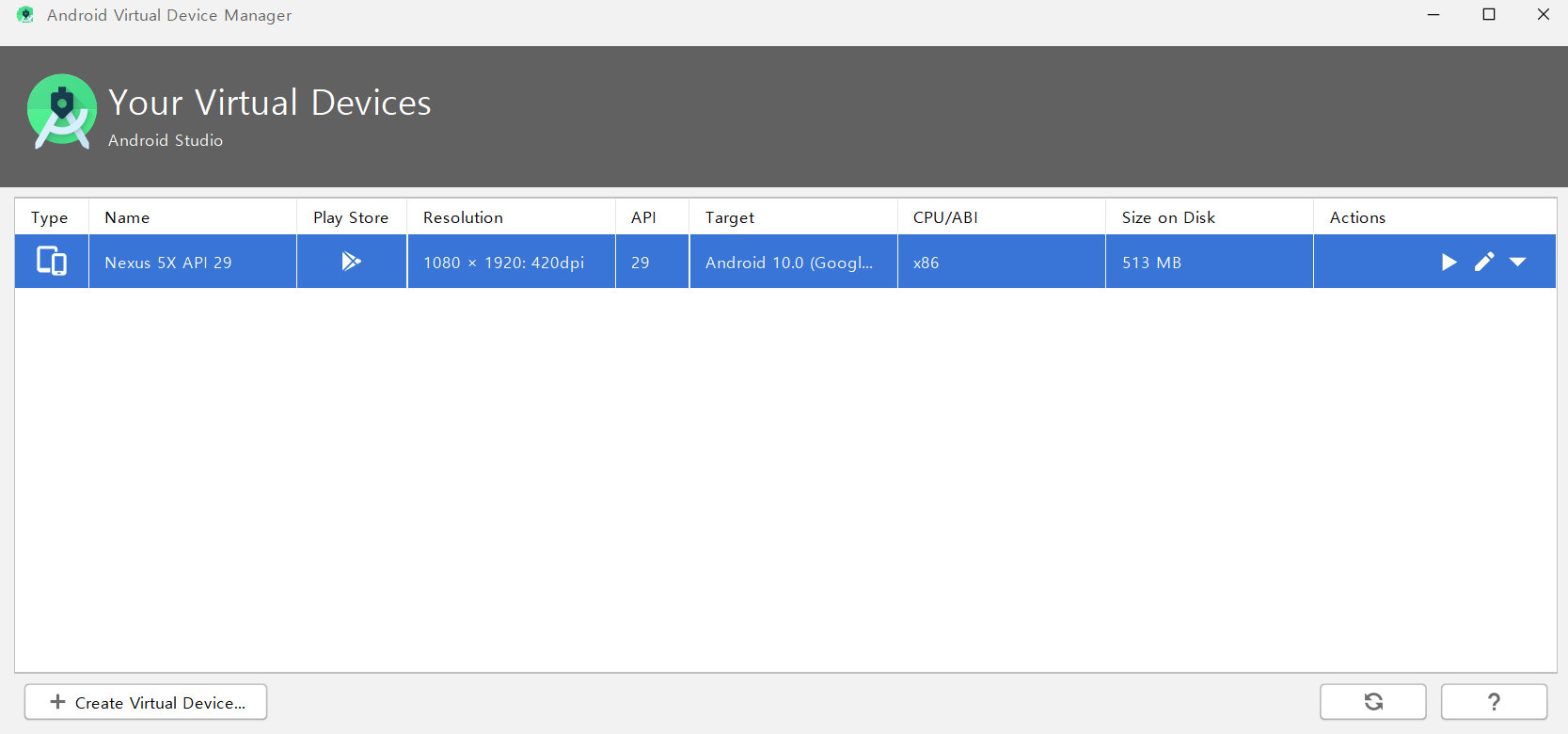Viewport: 1568px width, 734px height.
Task: Click the phone/tablet device type icon
Action: click(52, 261)
